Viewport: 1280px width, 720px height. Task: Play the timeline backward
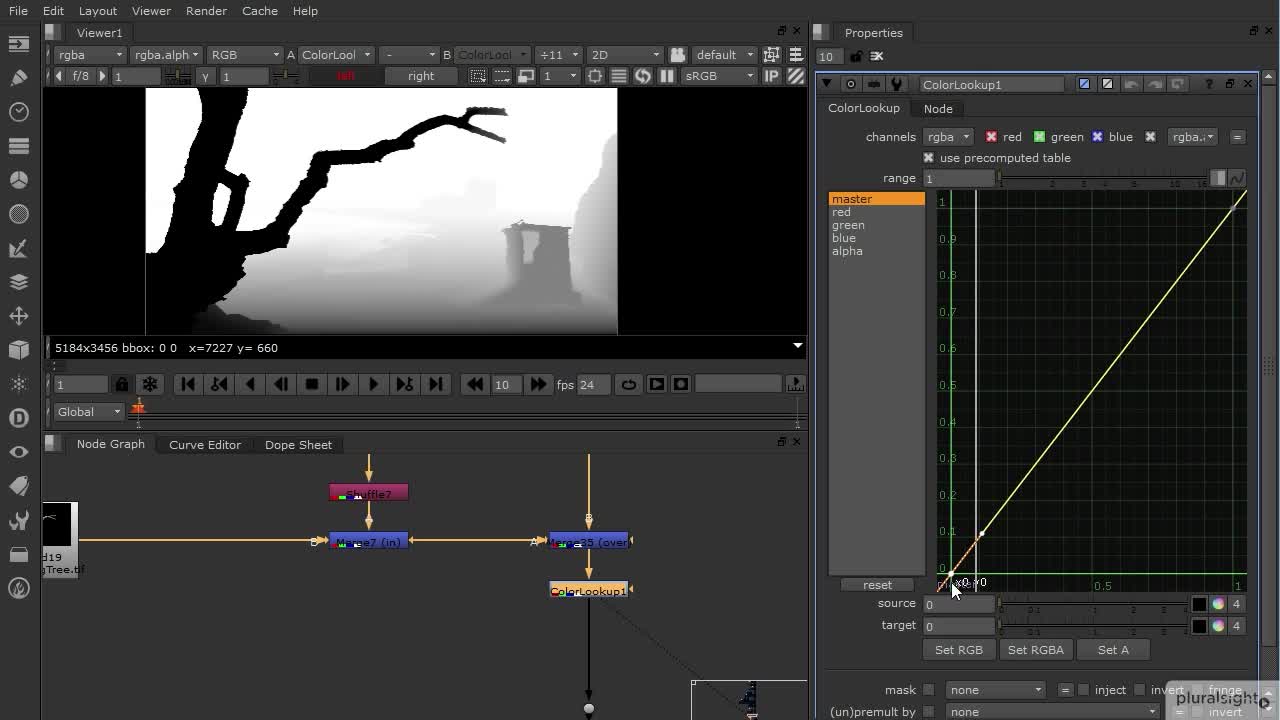pos(249,384)
